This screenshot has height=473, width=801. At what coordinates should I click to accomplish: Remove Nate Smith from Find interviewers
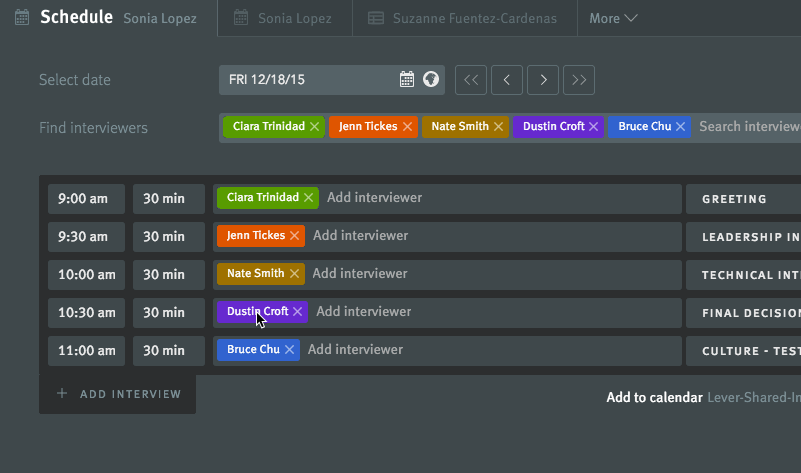click(499, 127)
